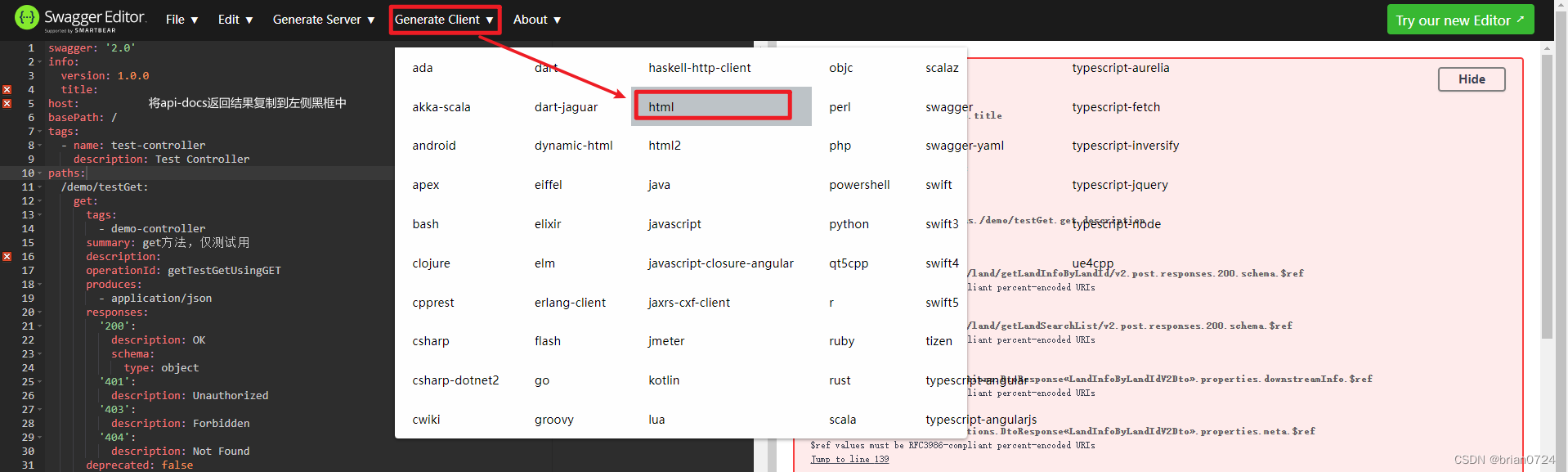Screen dimensions: 1568x472
Task: Pick swift5 client generator
Action: pyautogui.click(x=942, y=303)
